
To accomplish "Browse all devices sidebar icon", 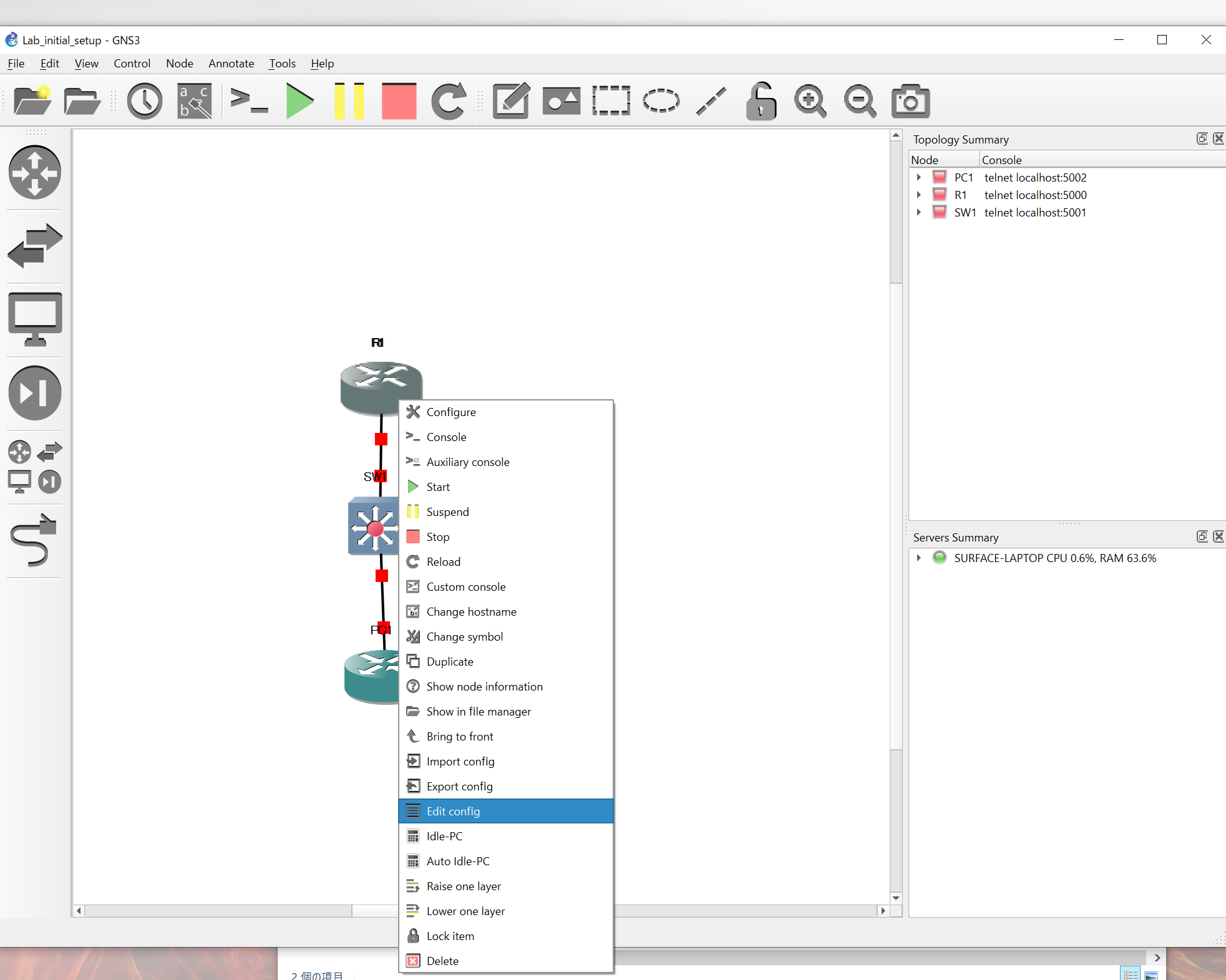I will pyautogui.click(x=35, y=467).
